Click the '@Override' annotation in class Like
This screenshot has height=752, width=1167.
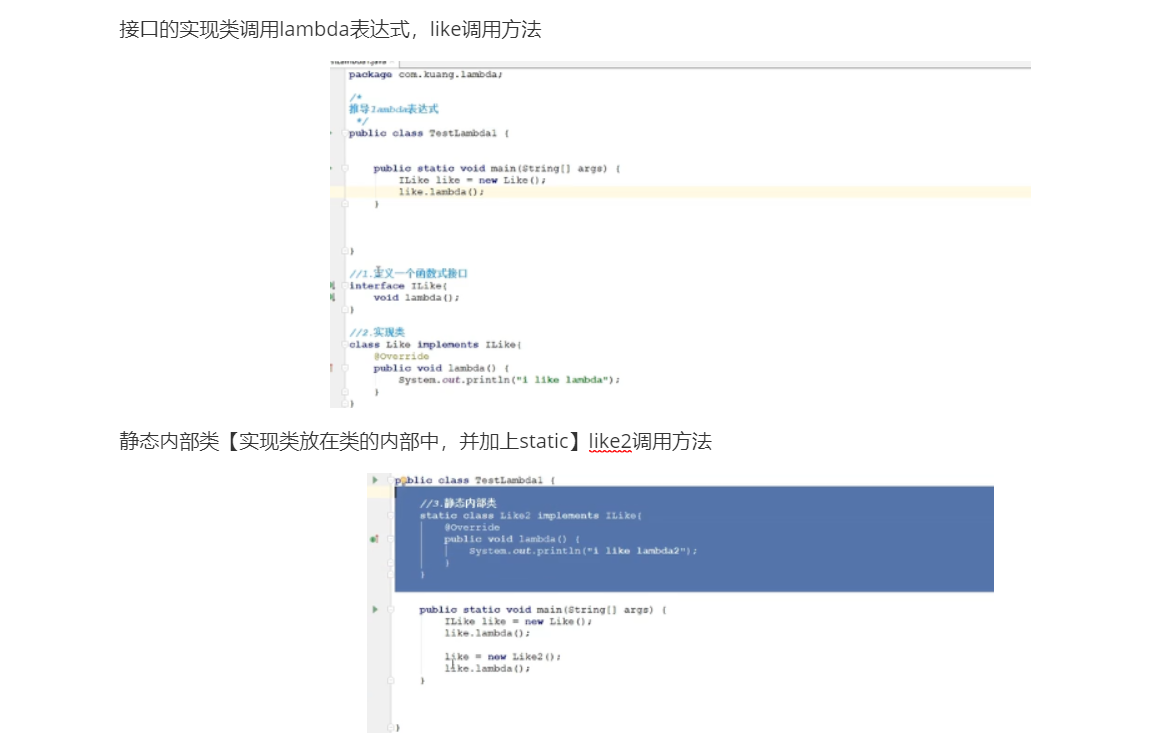pos(401,357)
